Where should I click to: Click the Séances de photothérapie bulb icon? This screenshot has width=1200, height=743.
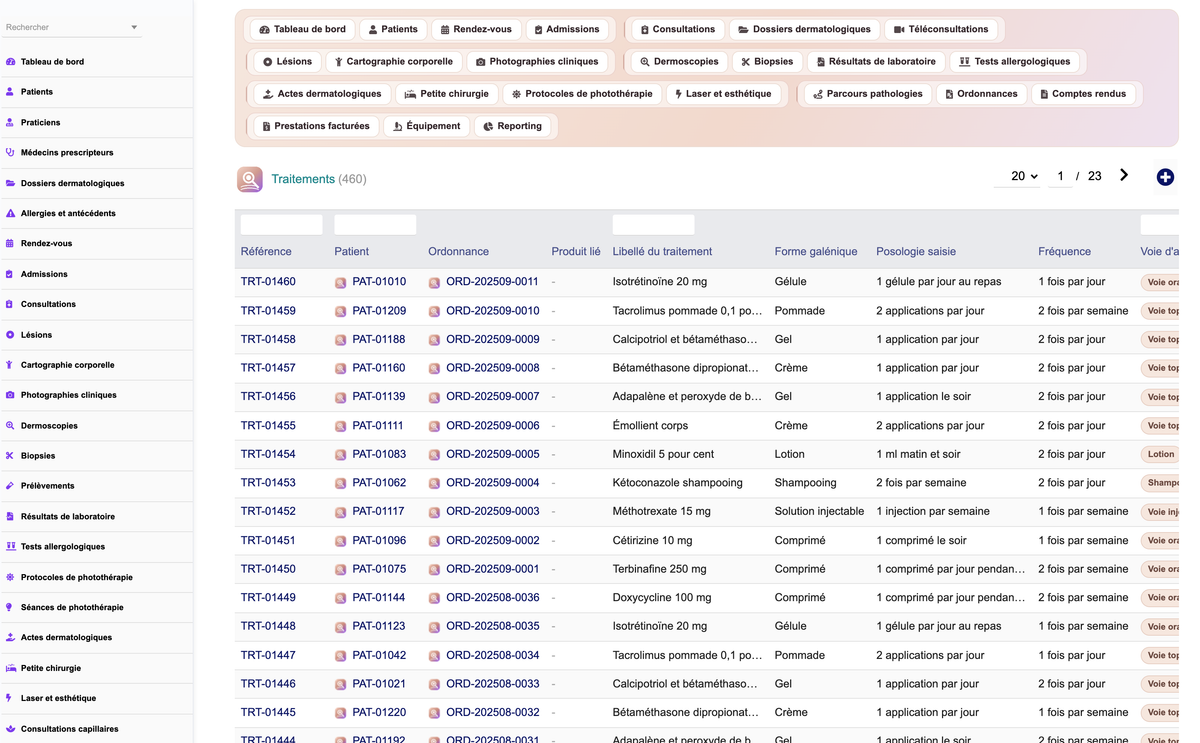(x=10, y=607)
